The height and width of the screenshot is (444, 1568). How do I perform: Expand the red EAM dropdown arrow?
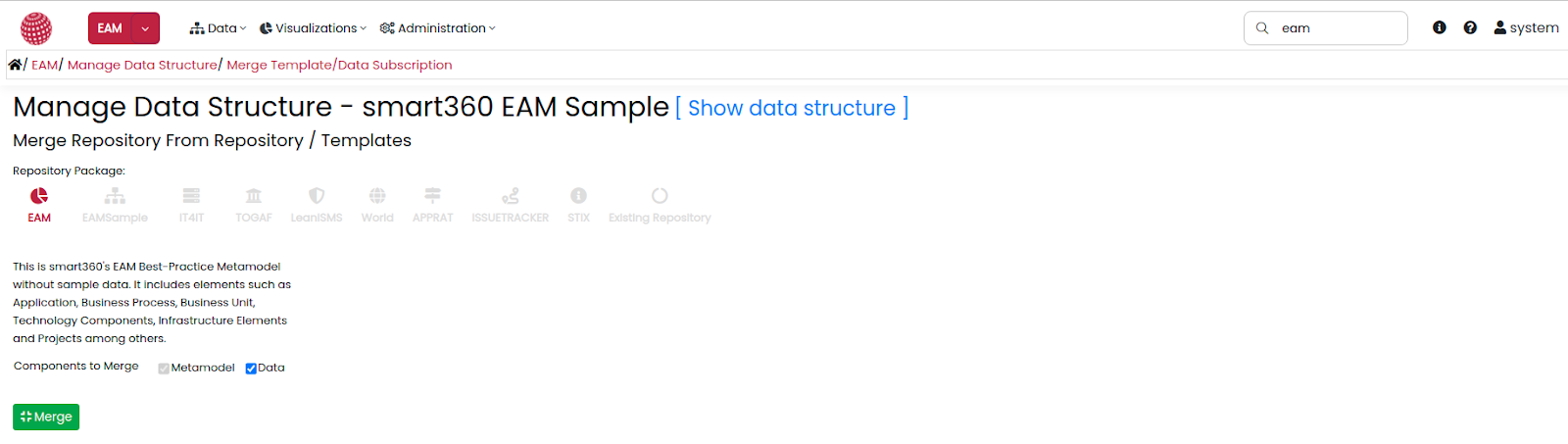point(145,28)
